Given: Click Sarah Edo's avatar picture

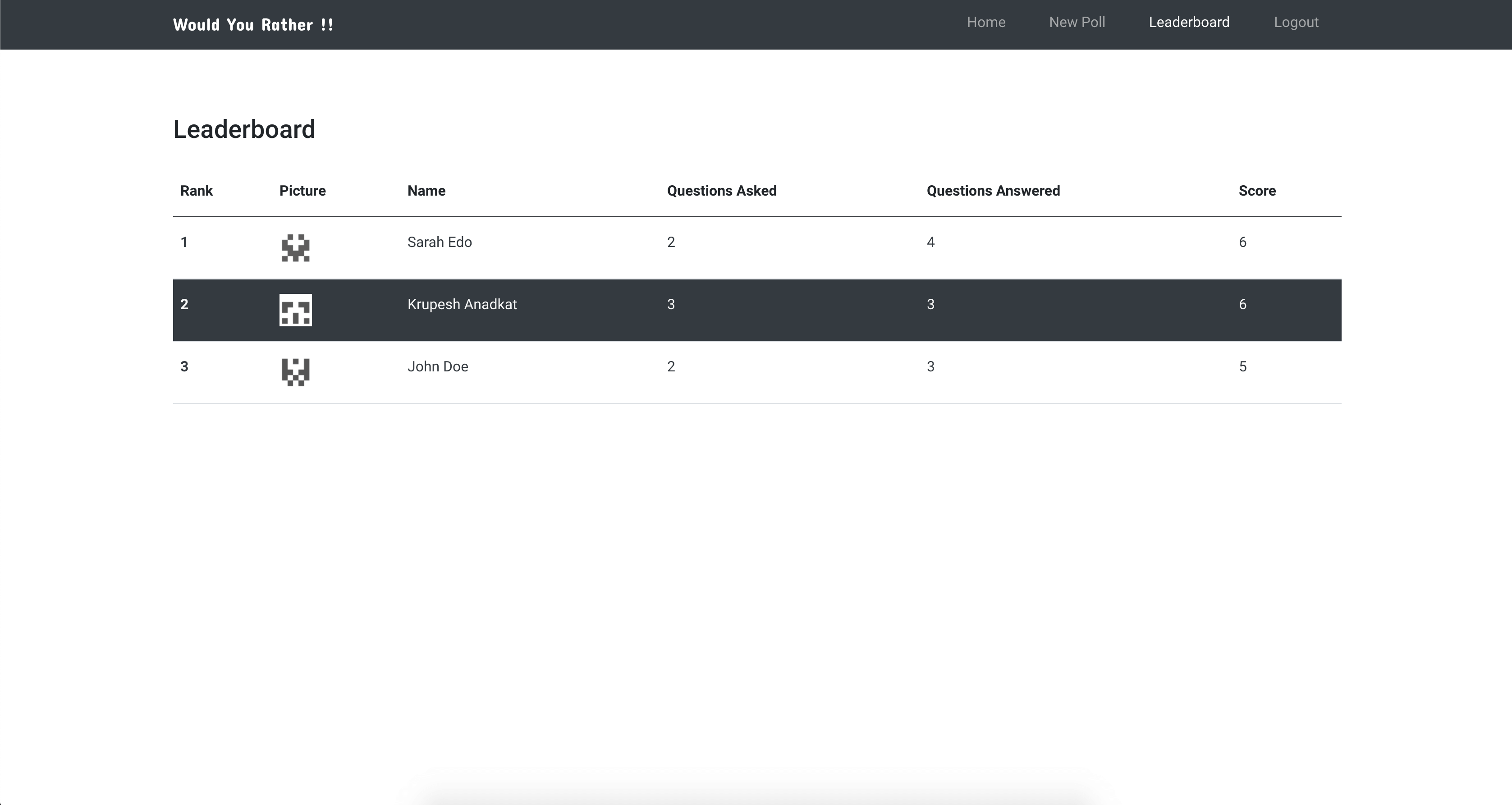Looking at the screenshot, I should click(295, 248).
